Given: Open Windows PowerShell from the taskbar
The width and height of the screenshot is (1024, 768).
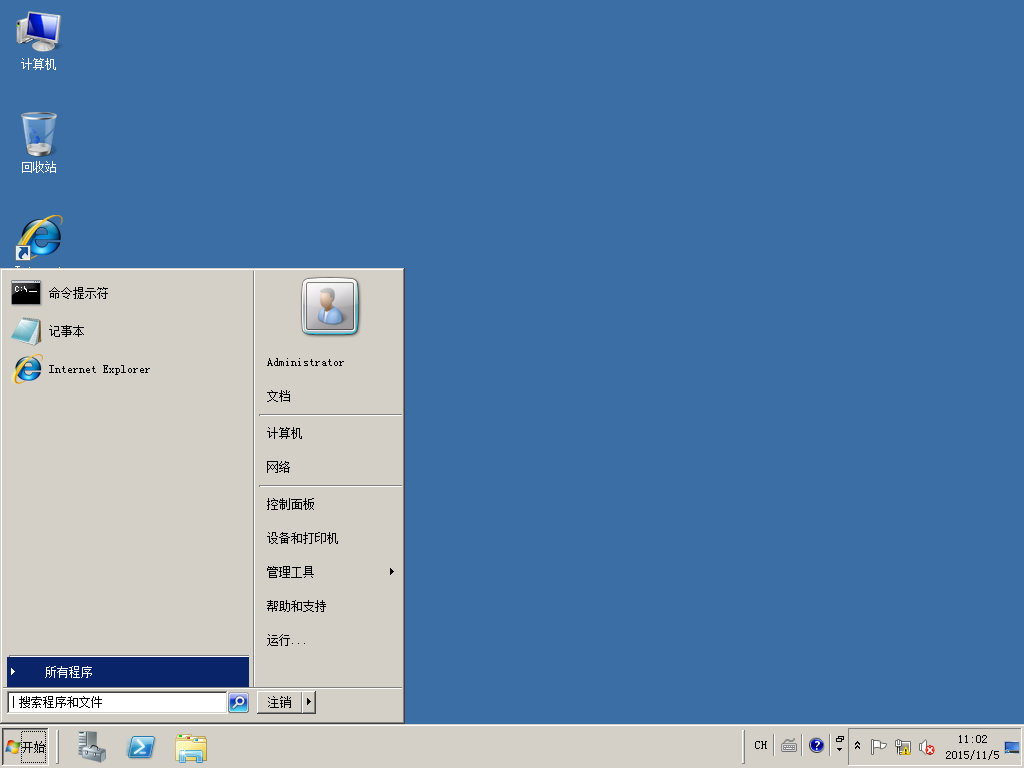Looking at the screenshot, I should coord(141,746).
